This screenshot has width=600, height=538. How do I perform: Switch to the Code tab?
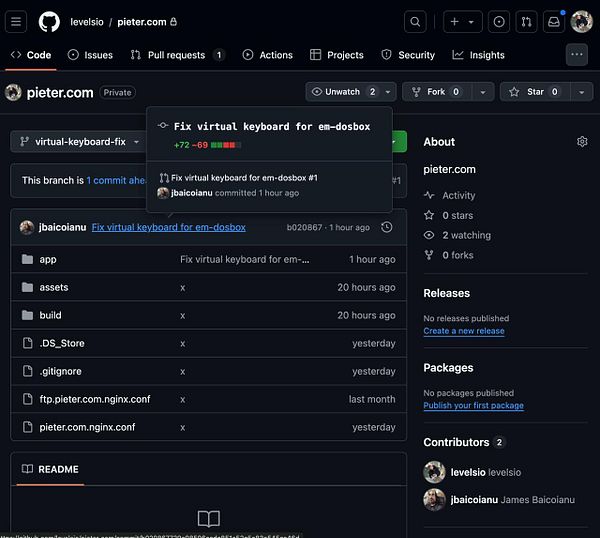pyautogui.click(x=31, y=55)
